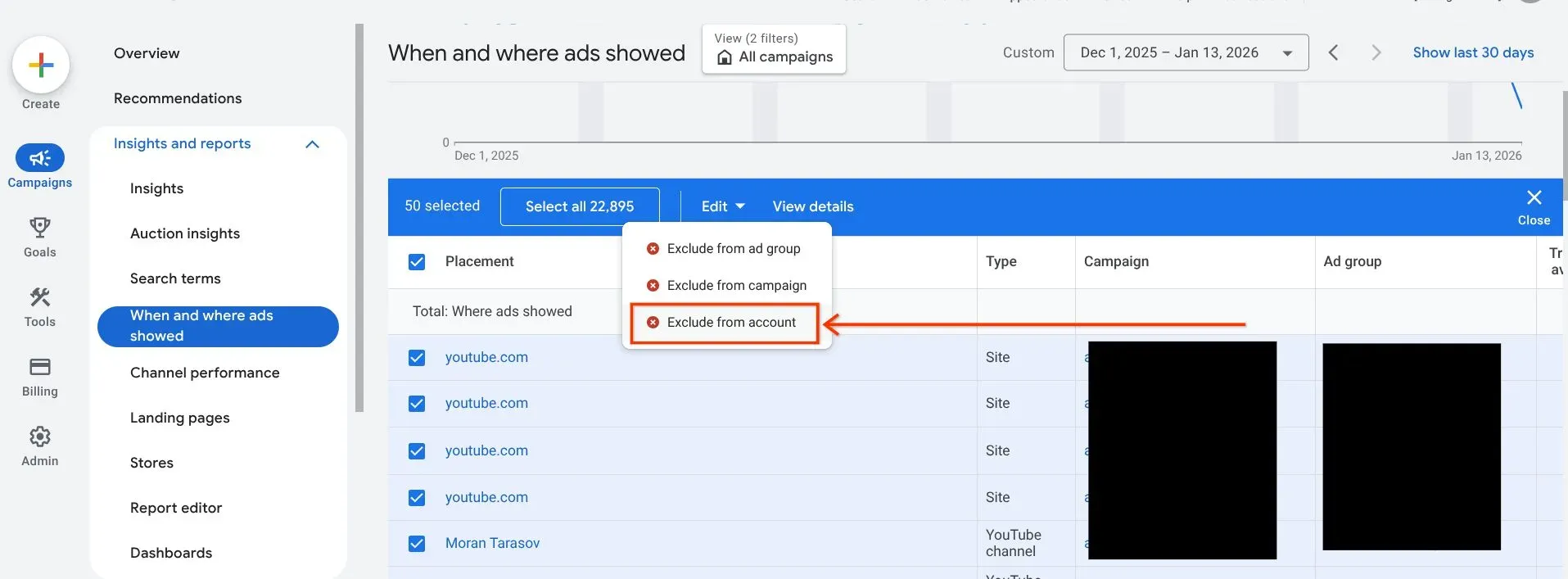Choose Exclude from ad group
1568x579 pixels.
pos(727,248)
